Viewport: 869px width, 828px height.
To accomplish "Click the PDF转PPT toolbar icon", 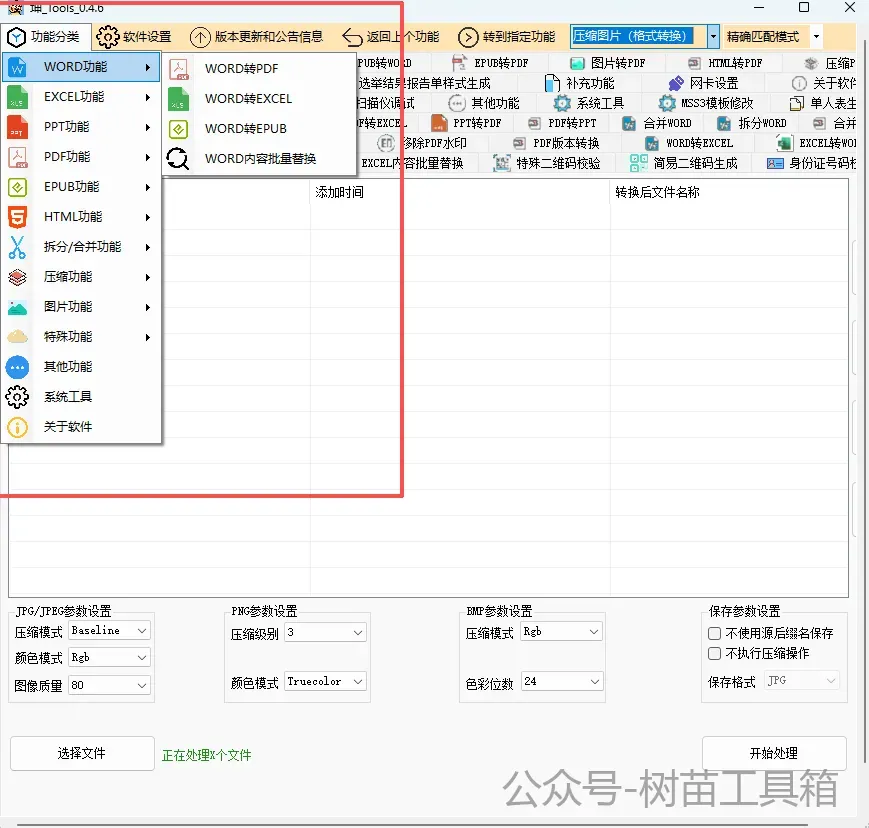I will (x=534, y=123).
